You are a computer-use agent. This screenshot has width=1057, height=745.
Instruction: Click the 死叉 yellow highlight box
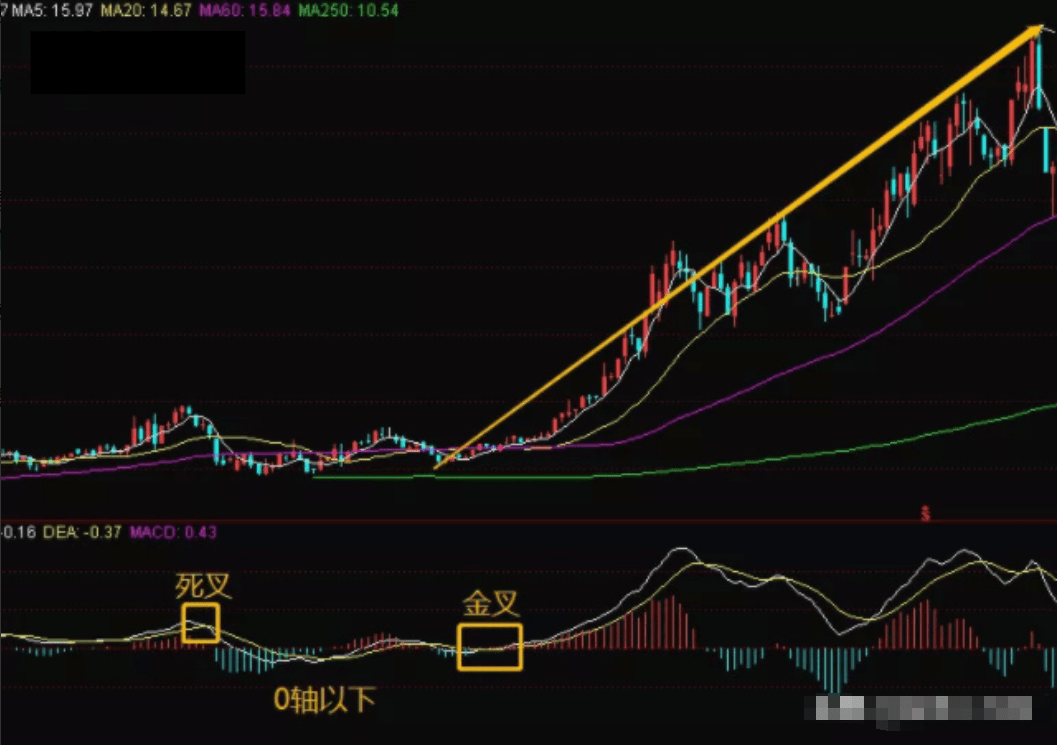(200, 622)
